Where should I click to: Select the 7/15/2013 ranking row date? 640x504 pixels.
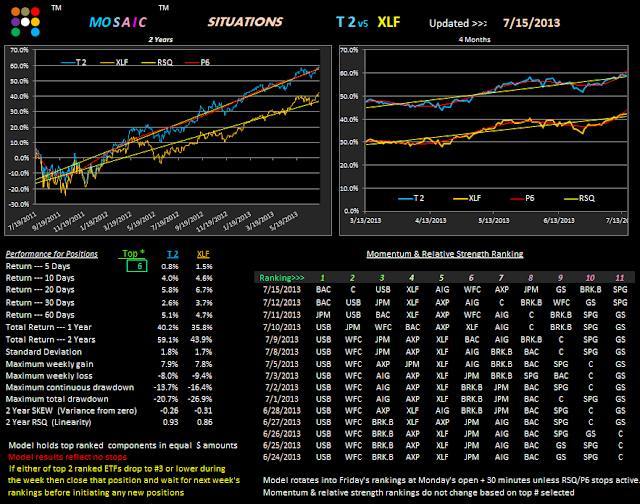point(282,290)
